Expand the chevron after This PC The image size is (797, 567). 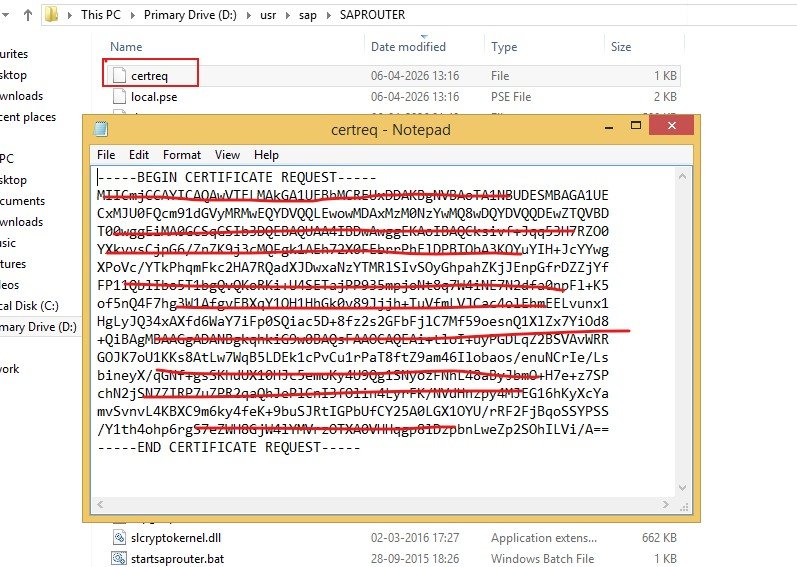pyautogui.click(x=133, y=15)
